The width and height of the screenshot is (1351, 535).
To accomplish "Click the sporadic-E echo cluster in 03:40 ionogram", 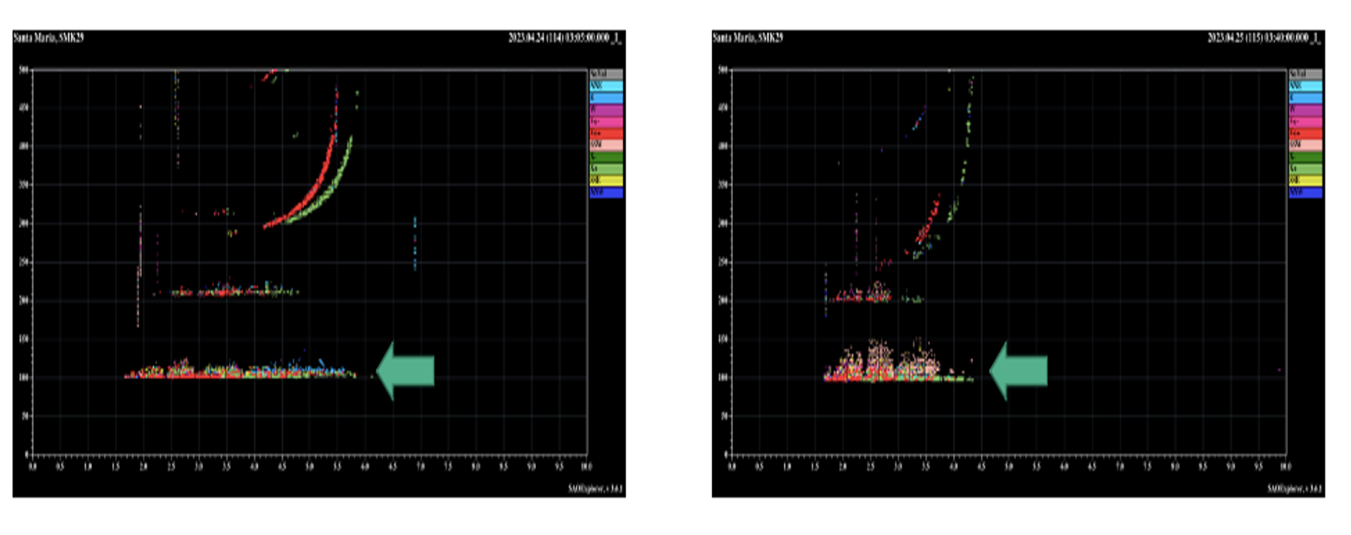I will [880, 365].
